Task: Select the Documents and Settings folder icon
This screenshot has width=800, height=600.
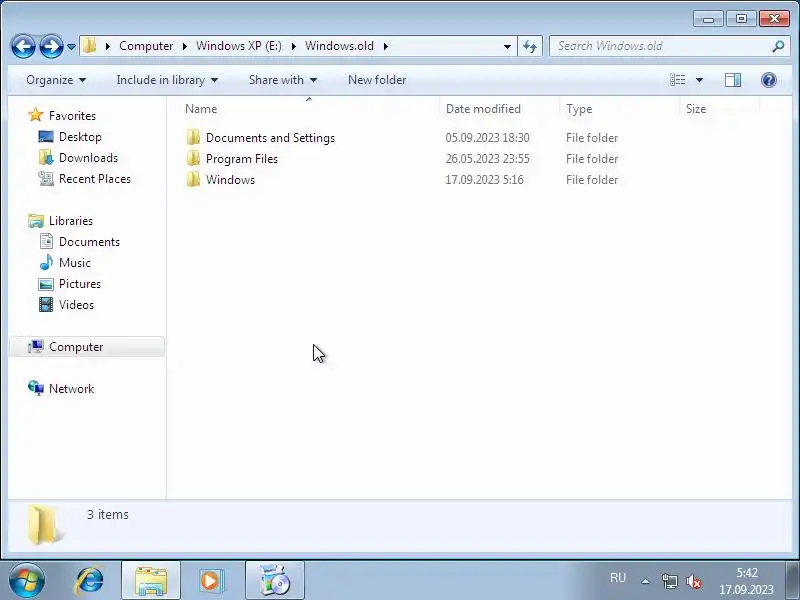Action: pyautogui.click(x=193, y=138)
